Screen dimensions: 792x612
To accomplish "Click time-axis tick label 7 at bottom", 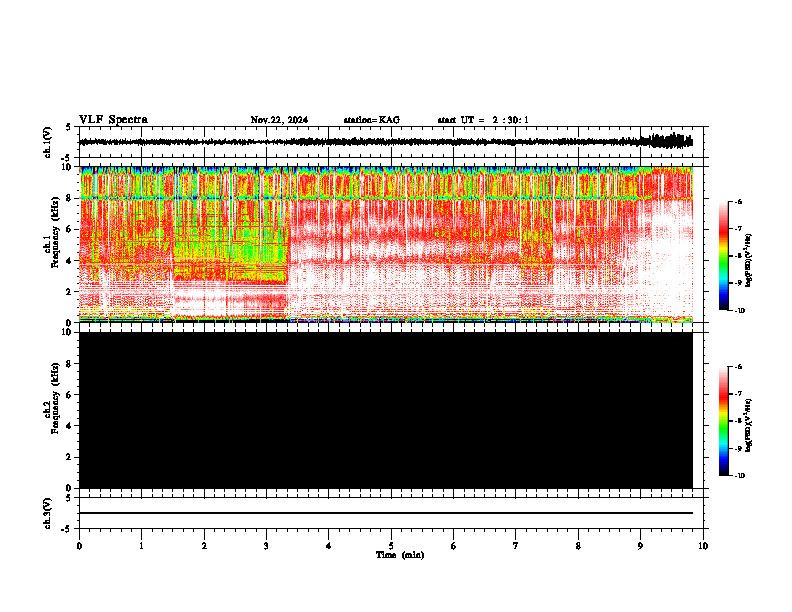I will coord(516,546).
